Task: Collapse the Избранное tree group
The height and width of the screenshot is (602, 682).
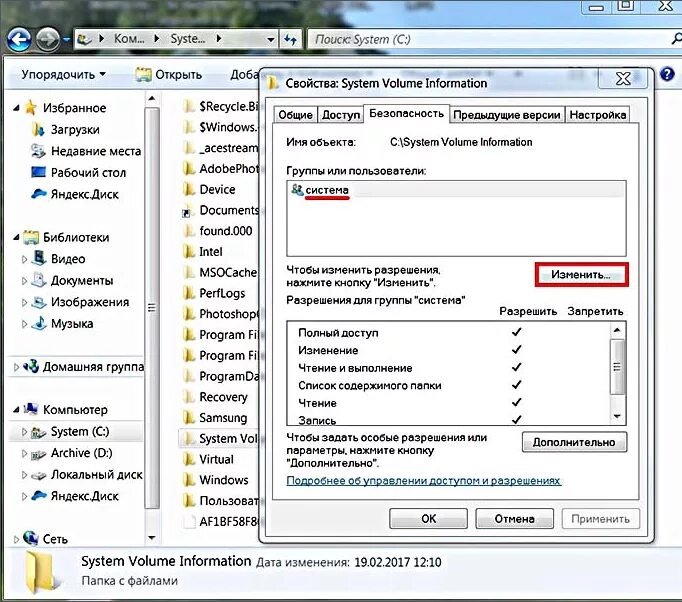Action: pyautogui.click(x=16, y=108)
